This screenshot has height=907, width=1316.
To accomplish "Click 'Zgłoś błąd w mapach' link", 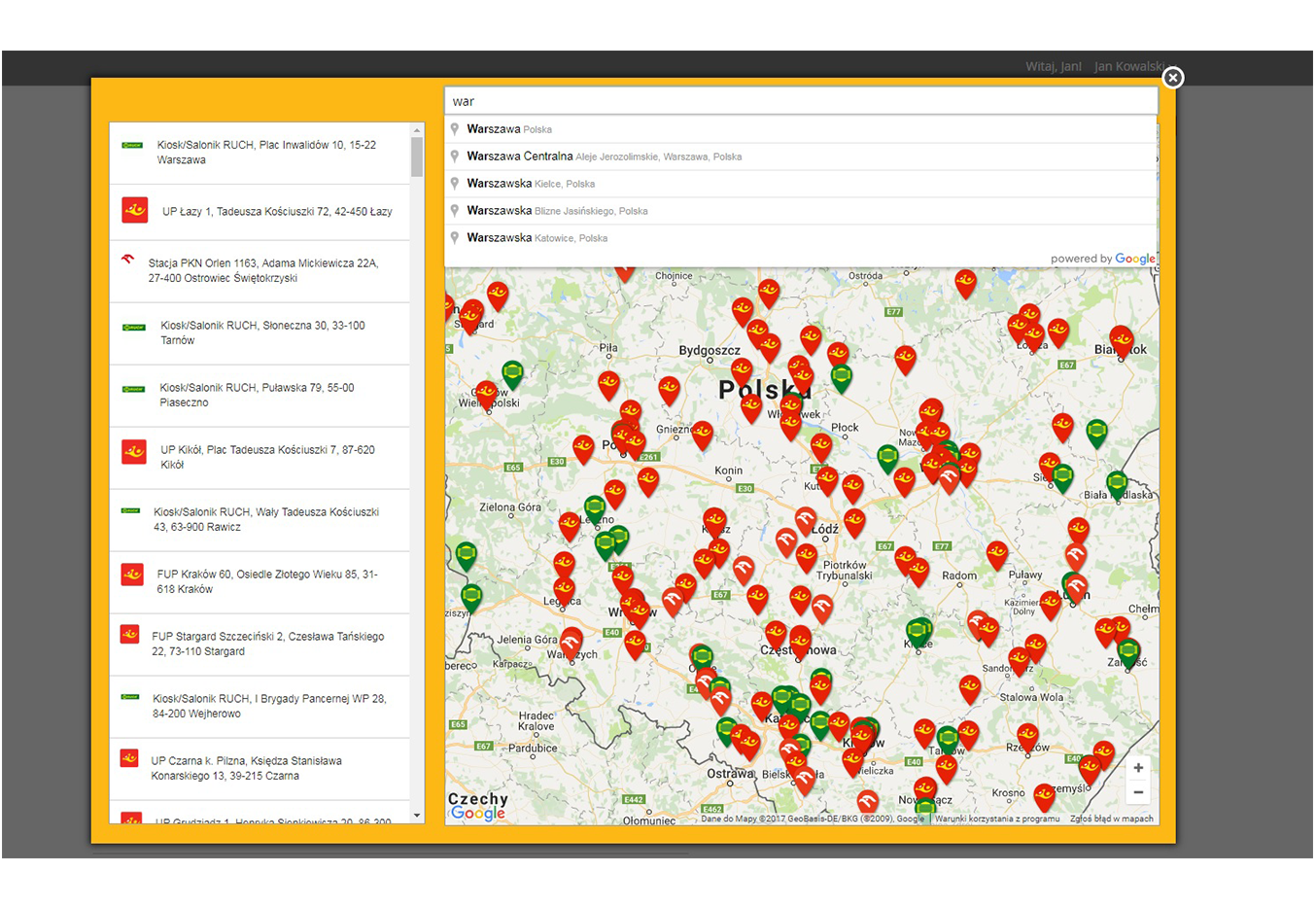I will (x=1112, y=819).
